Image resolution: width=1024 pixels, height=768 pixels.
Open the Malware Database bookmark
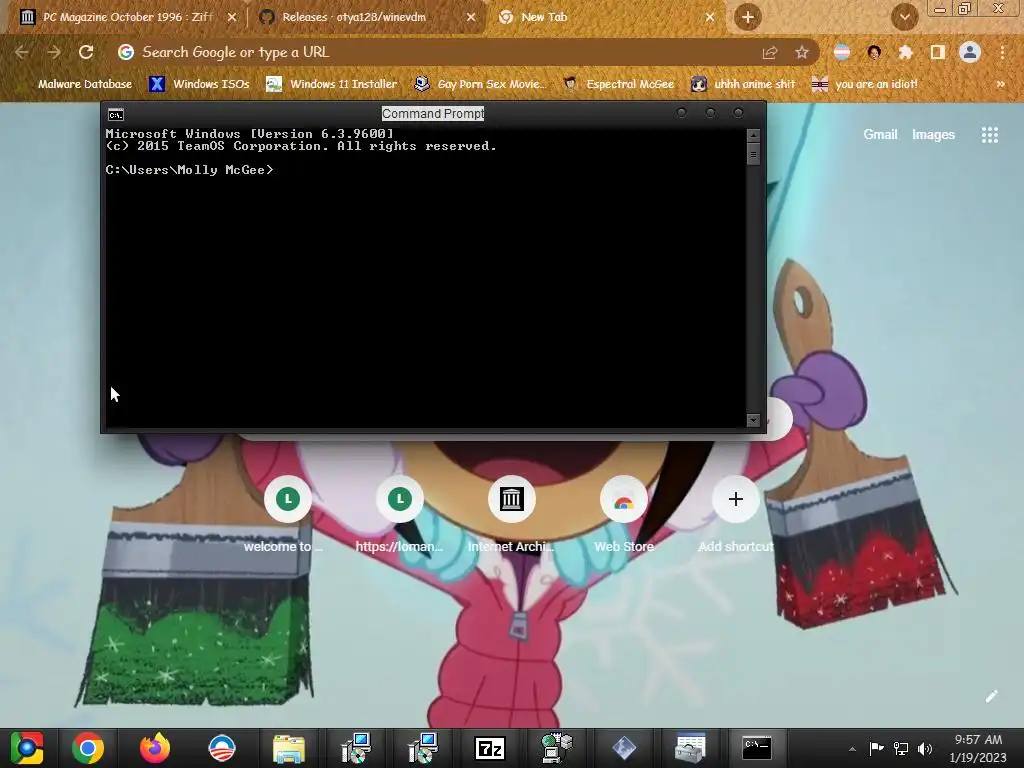[77, 84]
